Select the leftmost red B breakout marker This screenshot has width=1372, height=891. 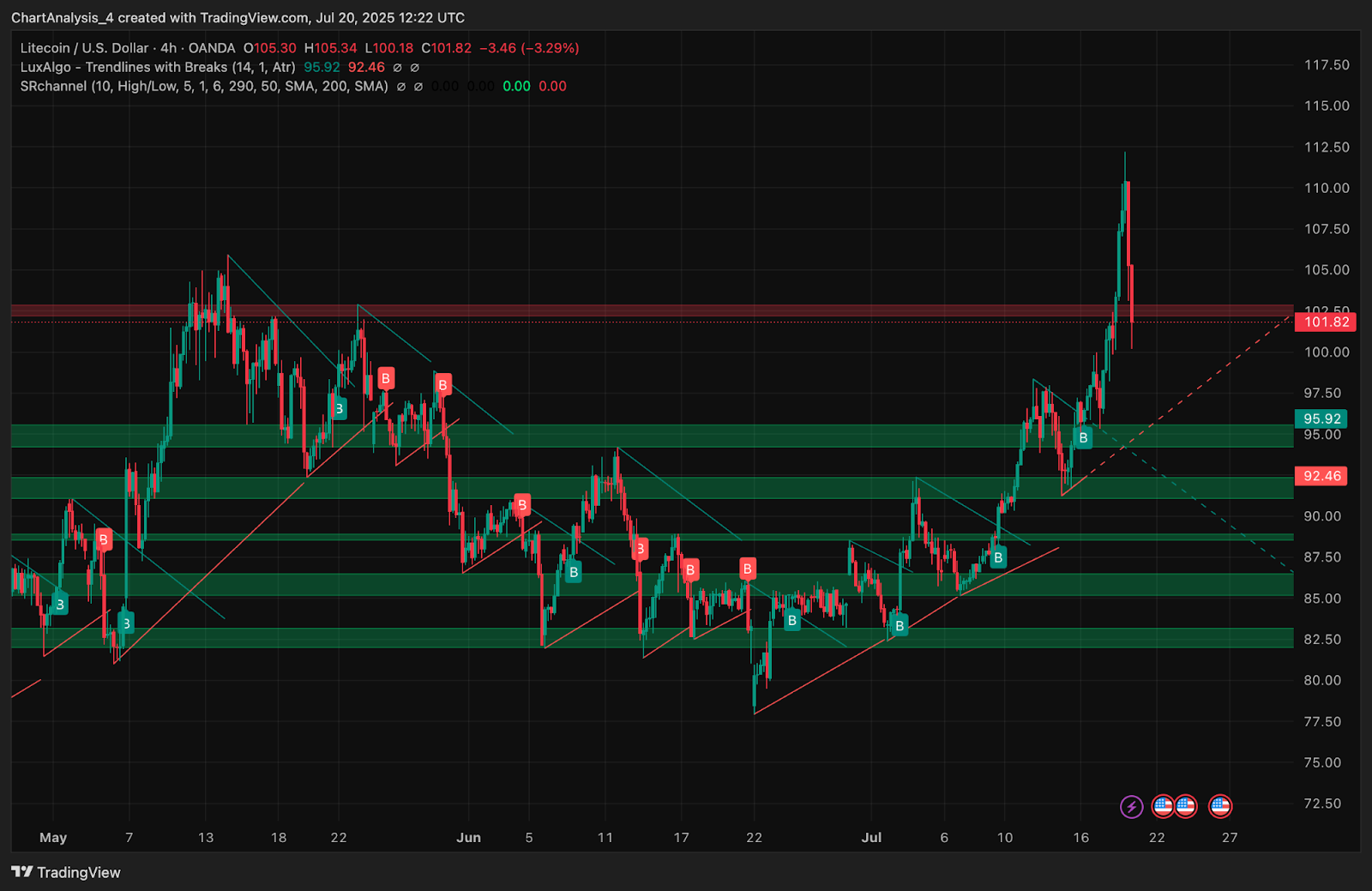tap(103, 539)
